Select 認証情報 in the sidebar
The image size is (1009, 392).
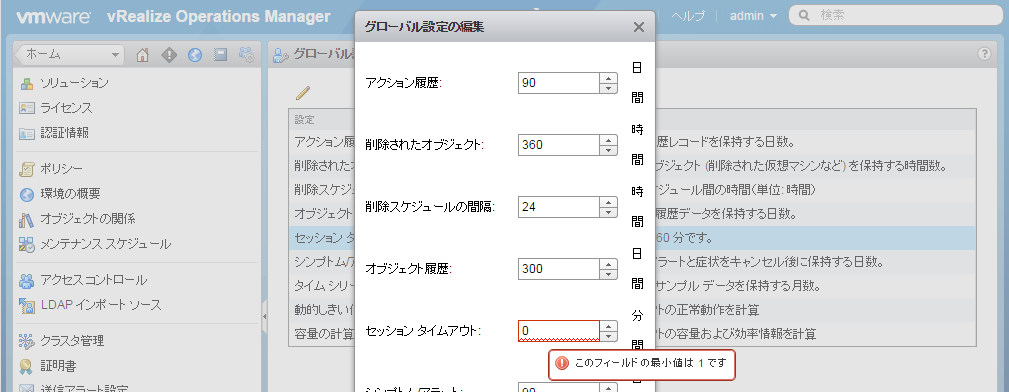[64, 133]
